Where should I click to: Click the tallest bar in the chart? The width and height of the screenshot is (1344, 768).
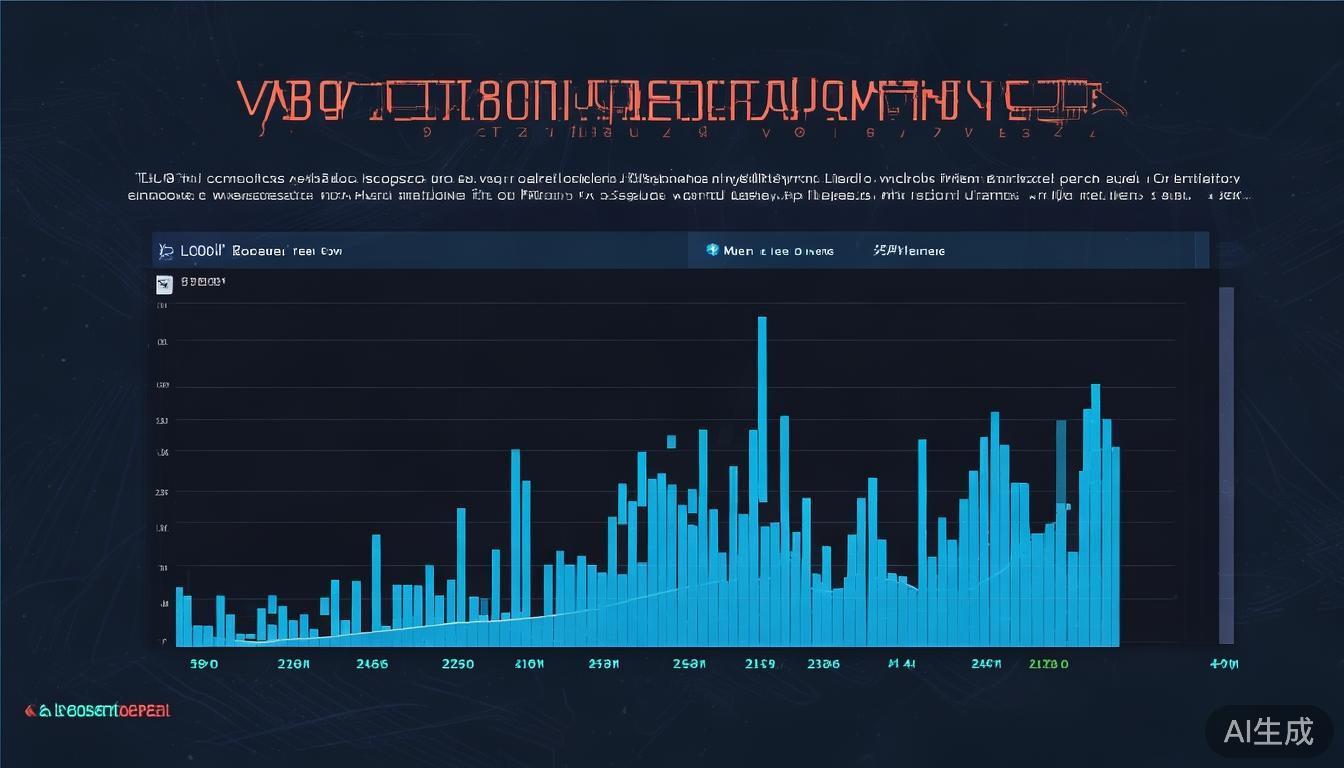click(x=762, y=410)
